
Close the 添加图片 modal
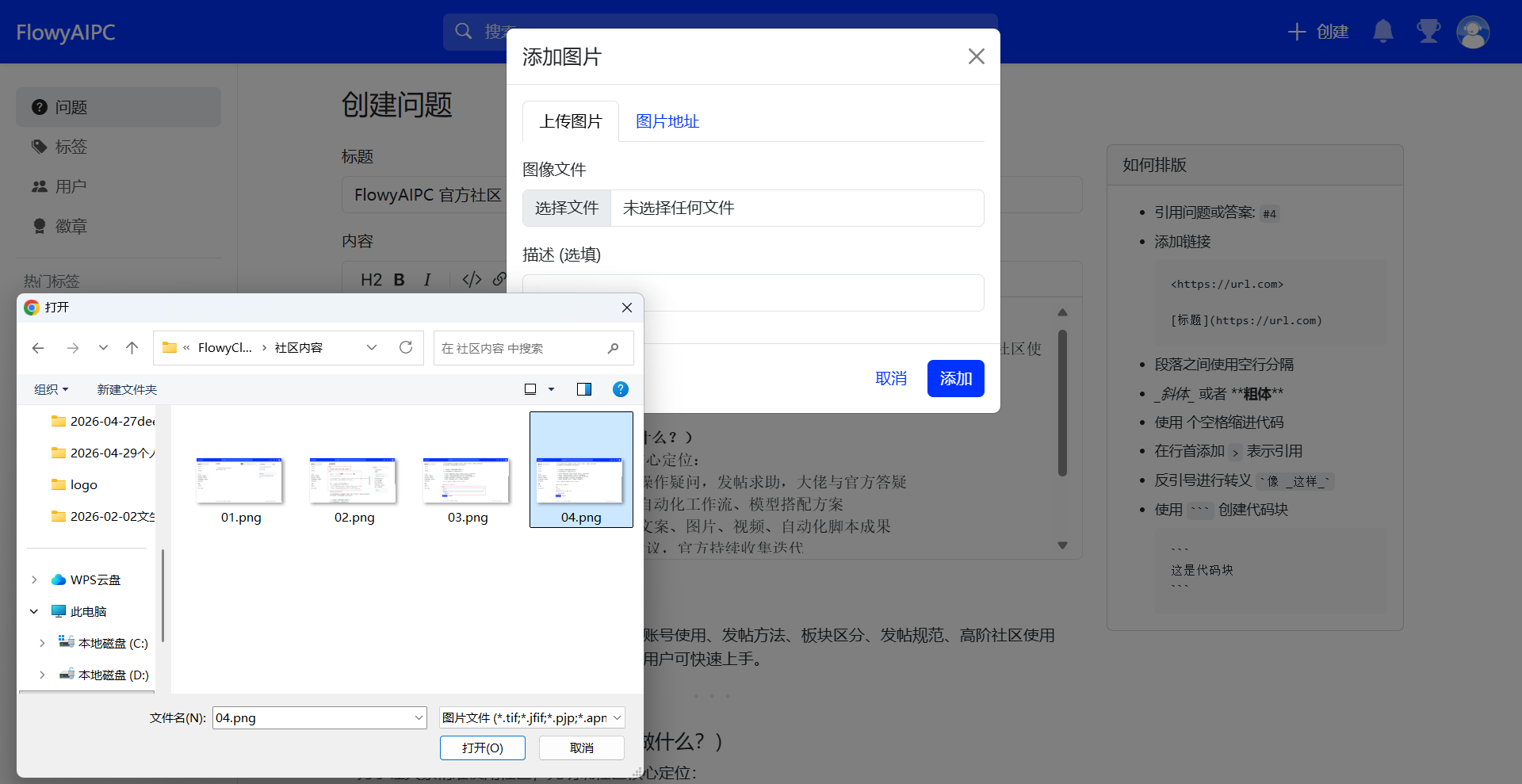977,56
